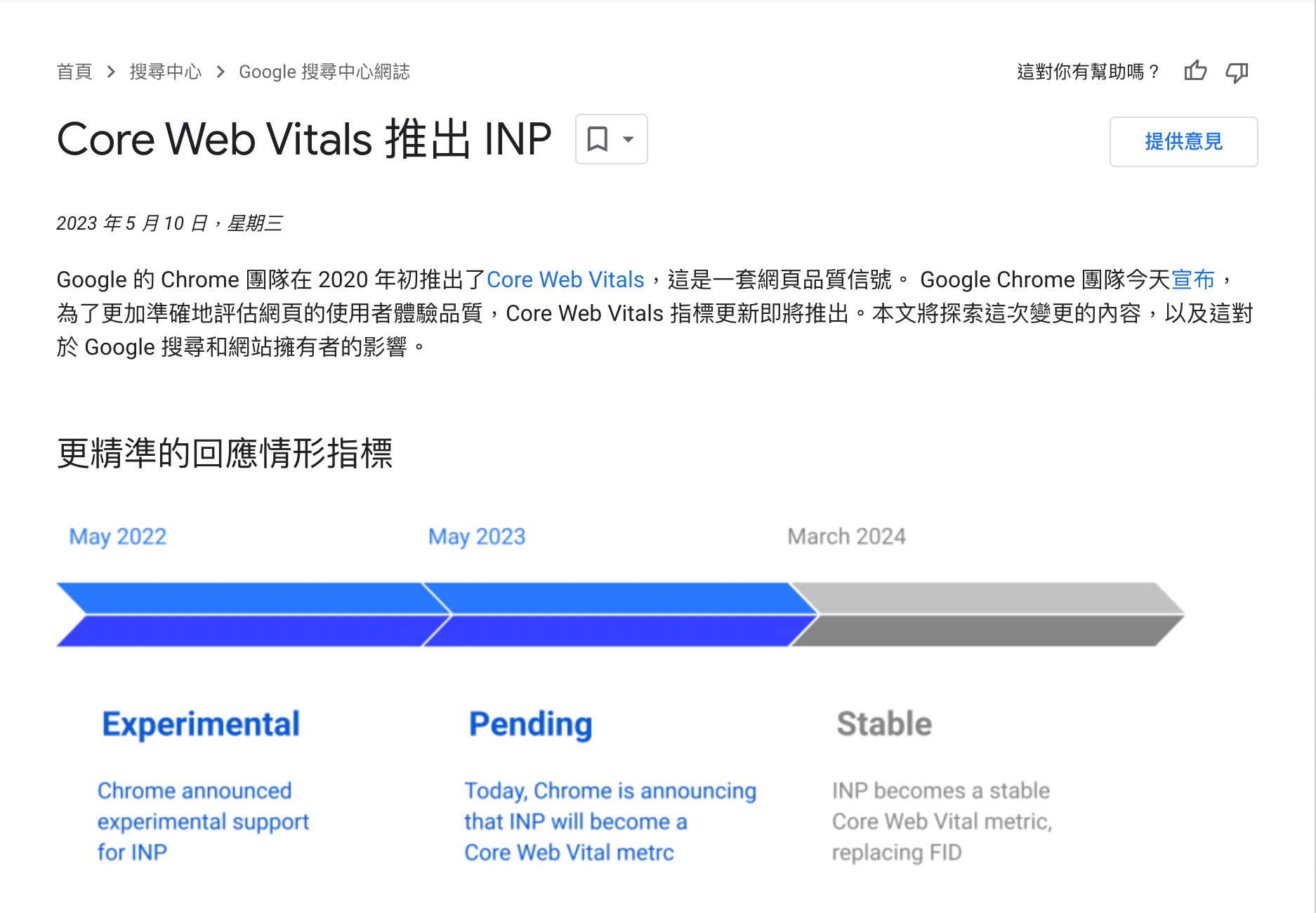Image resolution: width=1316 pixels, height=913 pixels.
Task: Click the gray Stable arrow segment
Action: click(983, 615)
